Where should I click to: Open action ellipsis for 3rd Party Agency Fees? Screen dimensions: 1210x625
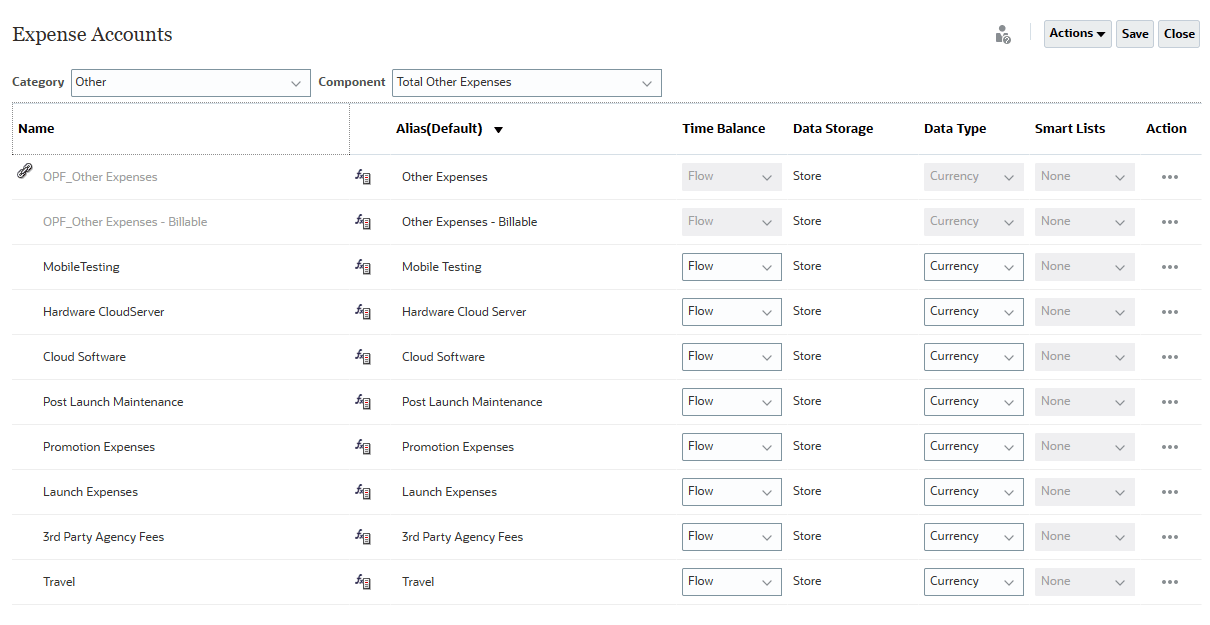point(1170,537)
